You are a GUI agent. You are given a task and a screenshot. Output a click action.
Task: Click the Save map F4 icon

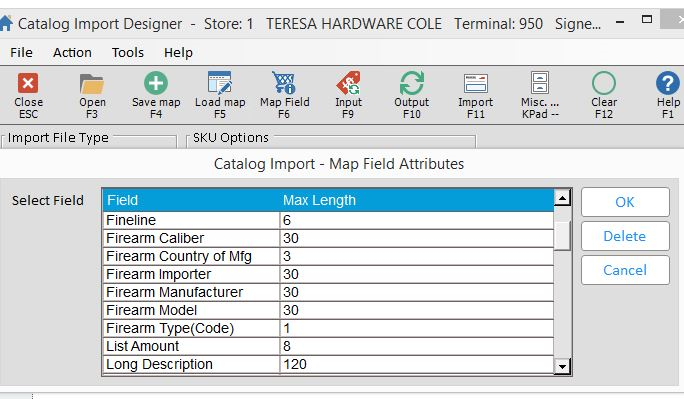[x=156, y=83]
